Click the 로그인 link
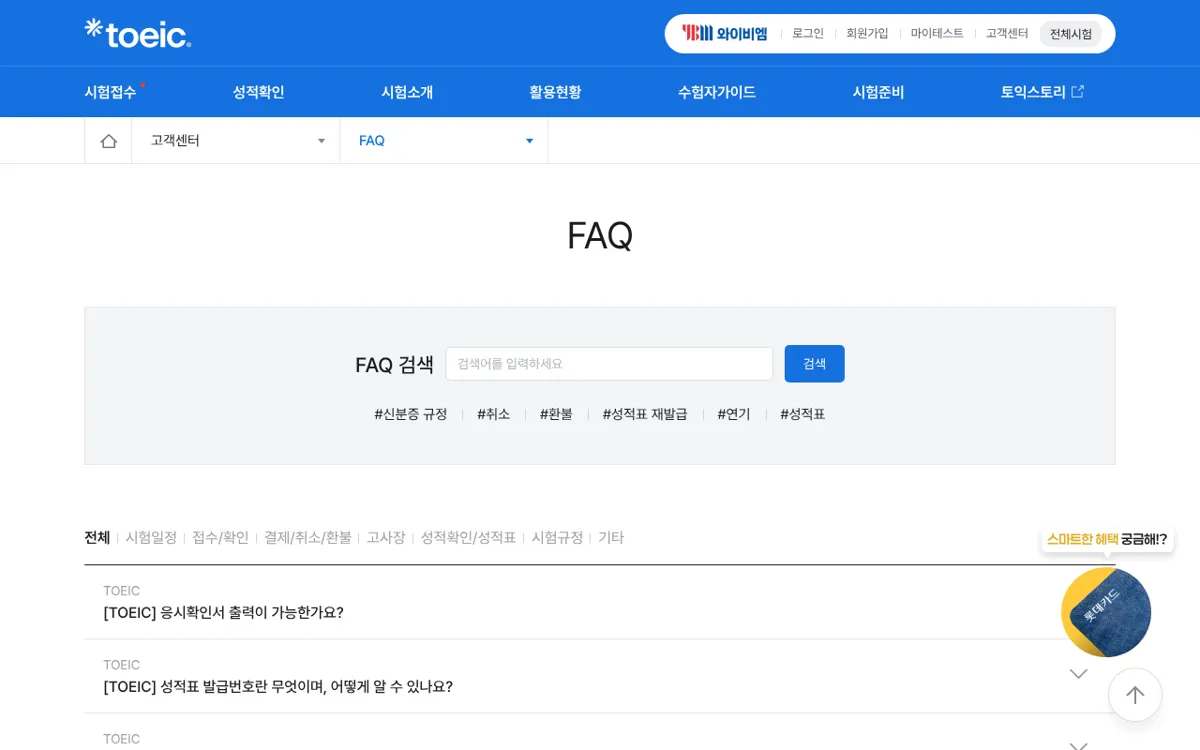This screenshot has height=750, width=1200. click(808, 33)
